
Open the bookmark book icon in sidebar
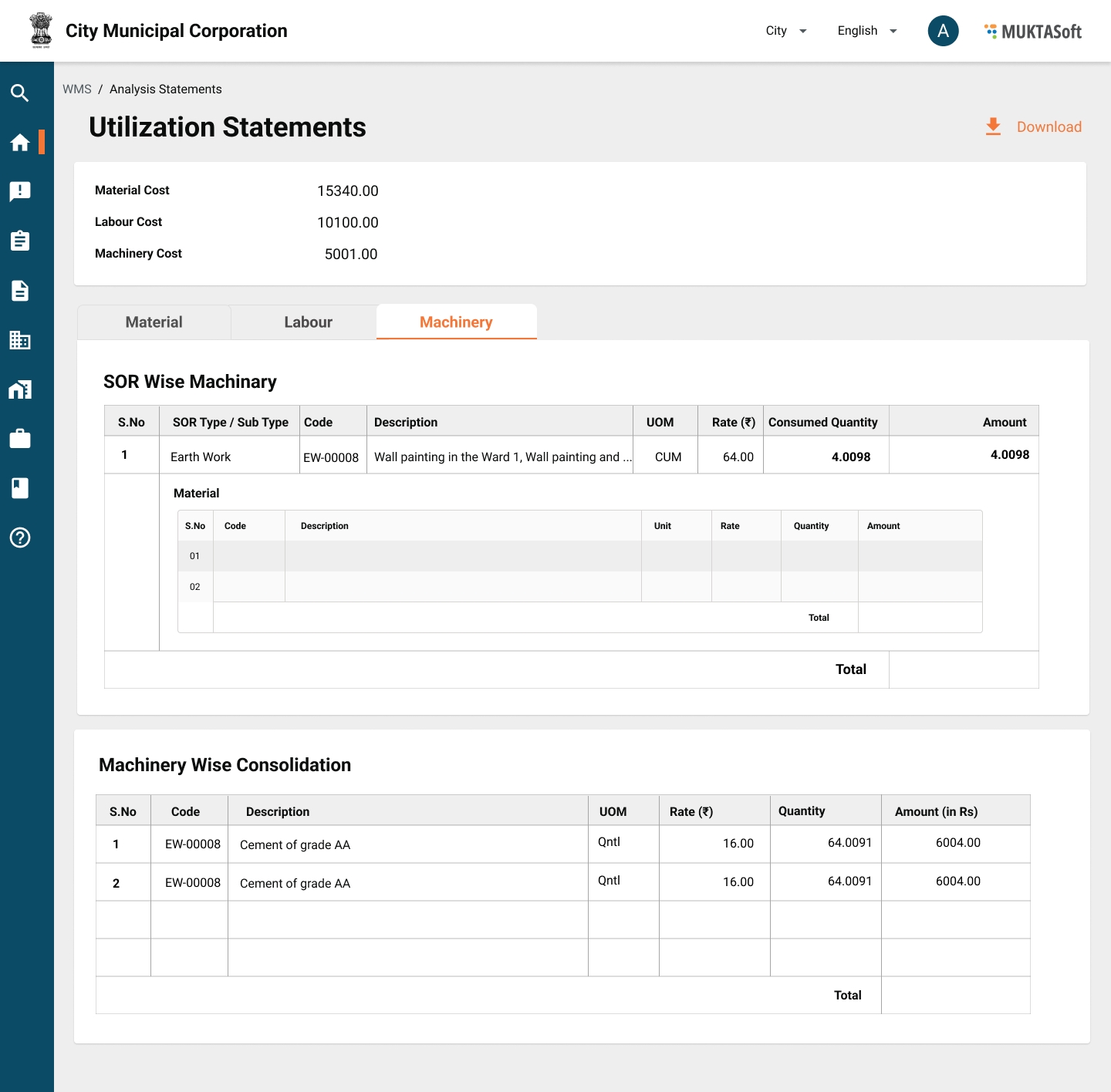(x=20, y=488)
